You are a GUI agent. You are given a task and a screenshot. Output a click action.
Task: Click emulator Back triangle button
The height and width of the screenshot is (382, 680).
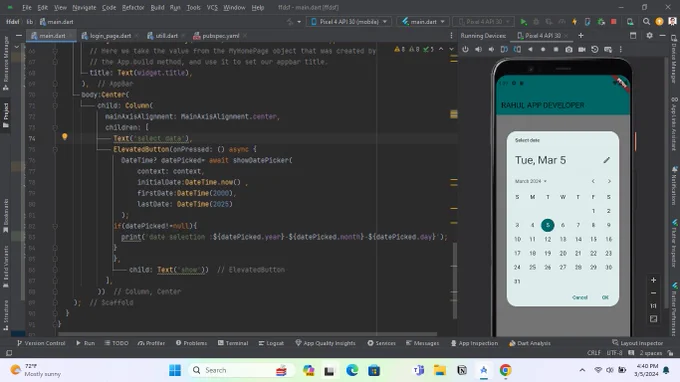(530, 49)
